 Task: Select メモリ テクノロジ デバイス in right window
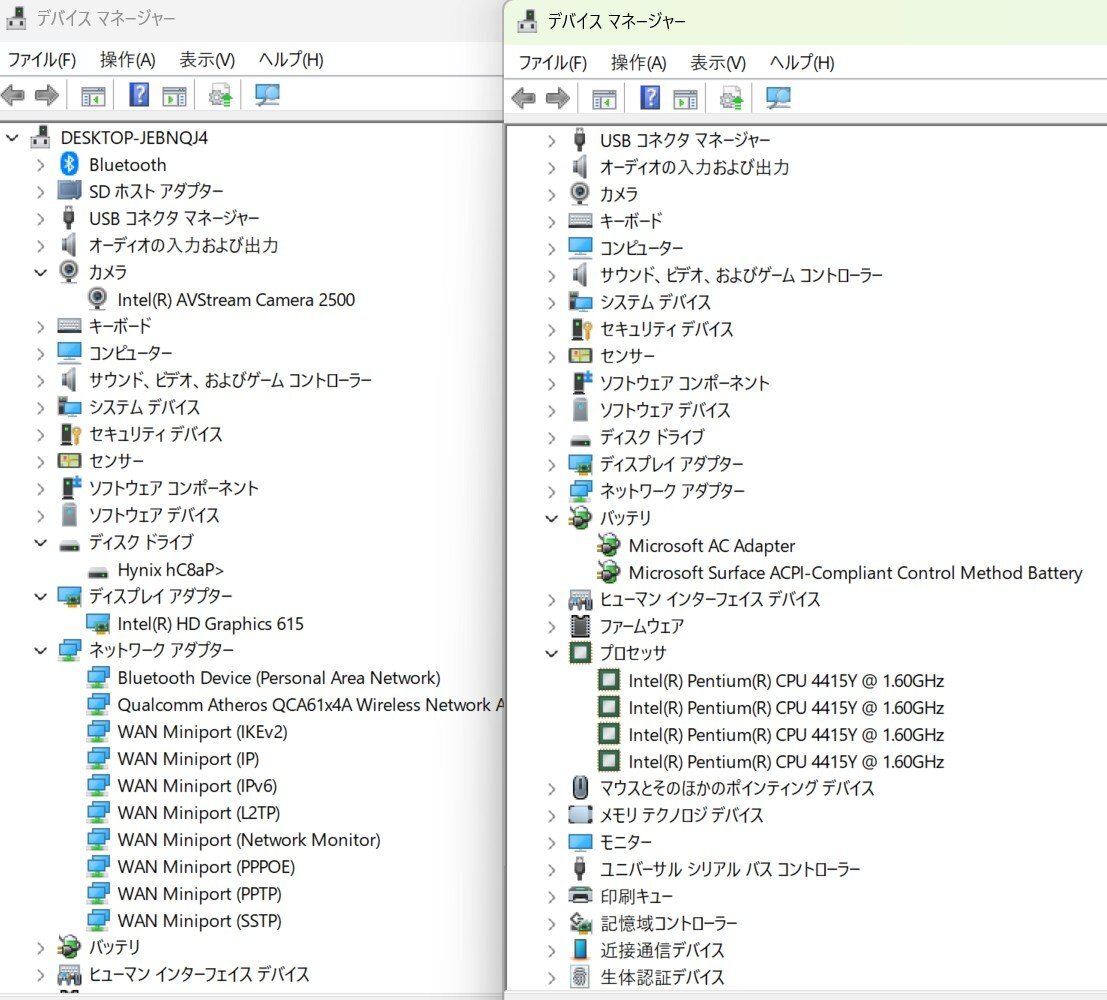(681, 815)
